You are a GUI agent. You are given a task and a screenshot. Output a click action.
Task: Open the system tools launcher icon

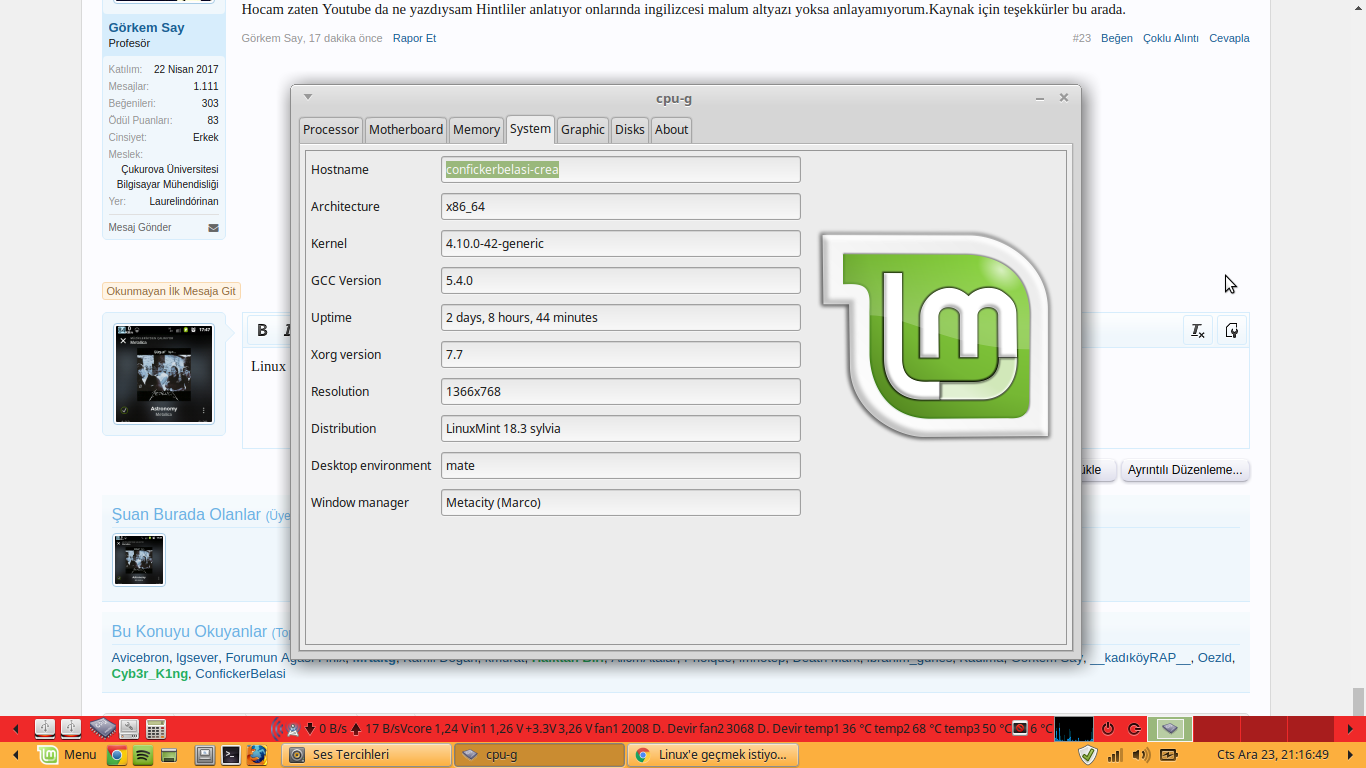pyautogui.click(x=128, y=728)
